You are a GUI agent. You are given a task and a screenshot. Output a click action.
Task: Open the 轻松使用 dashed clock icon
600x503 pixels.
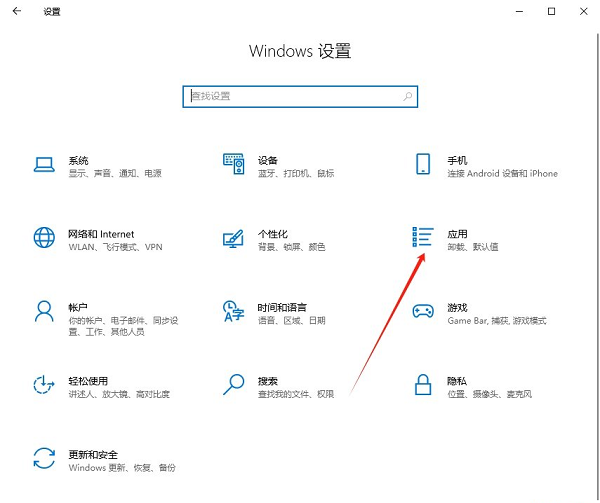[x=44, y=384]
